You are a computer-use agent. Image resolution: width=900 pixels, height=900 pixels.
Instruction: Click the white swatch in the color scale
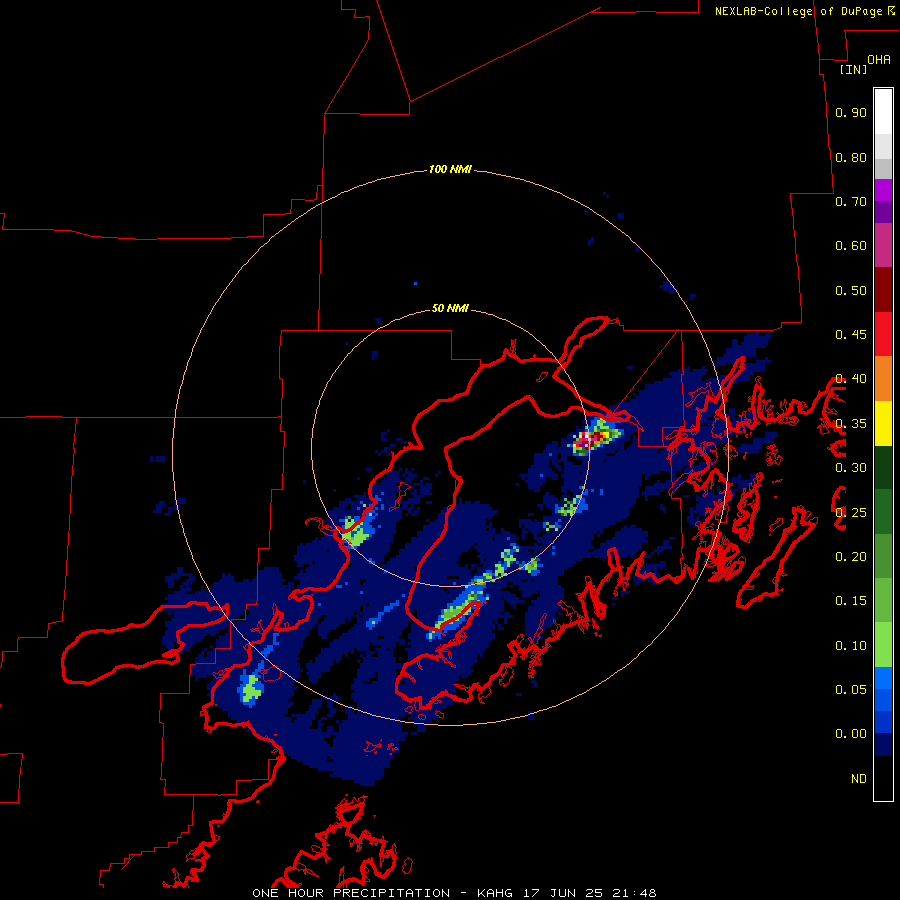pyautogui.click(x=883, y=112)
